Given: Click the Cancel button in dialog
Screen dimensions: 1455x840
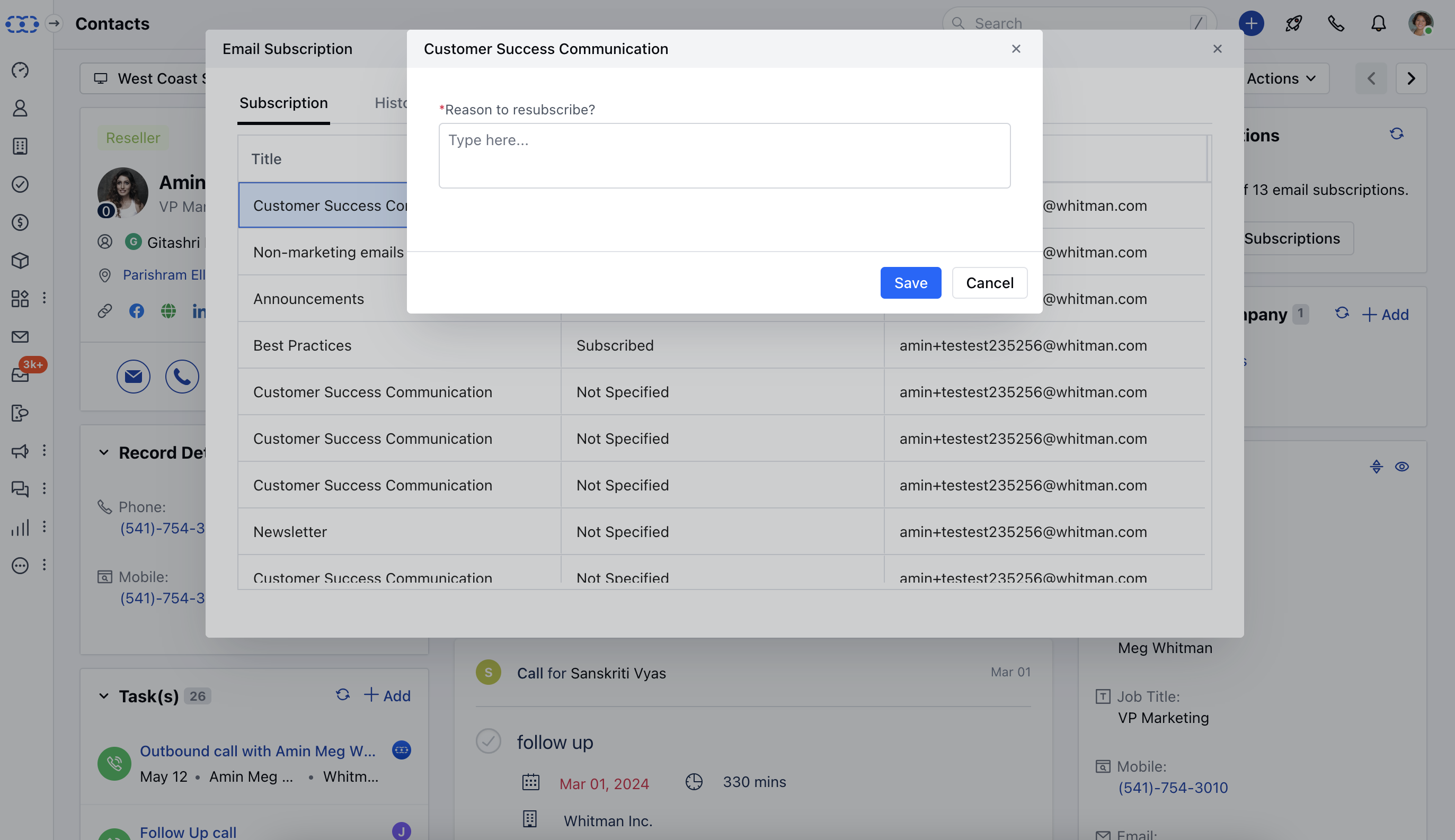Looking at the screenshot, I should click(989, 283).
